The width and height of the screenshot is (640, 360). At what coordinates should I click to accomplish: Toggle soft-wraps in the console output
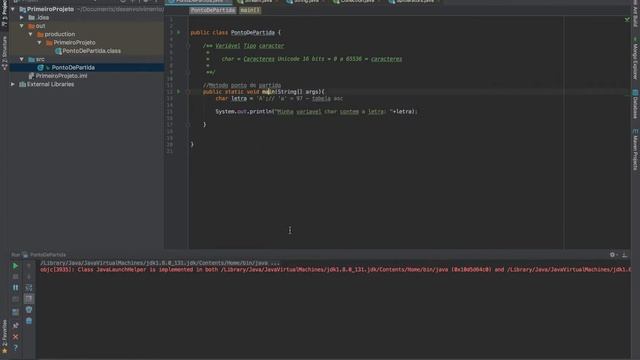coord(29,288)
